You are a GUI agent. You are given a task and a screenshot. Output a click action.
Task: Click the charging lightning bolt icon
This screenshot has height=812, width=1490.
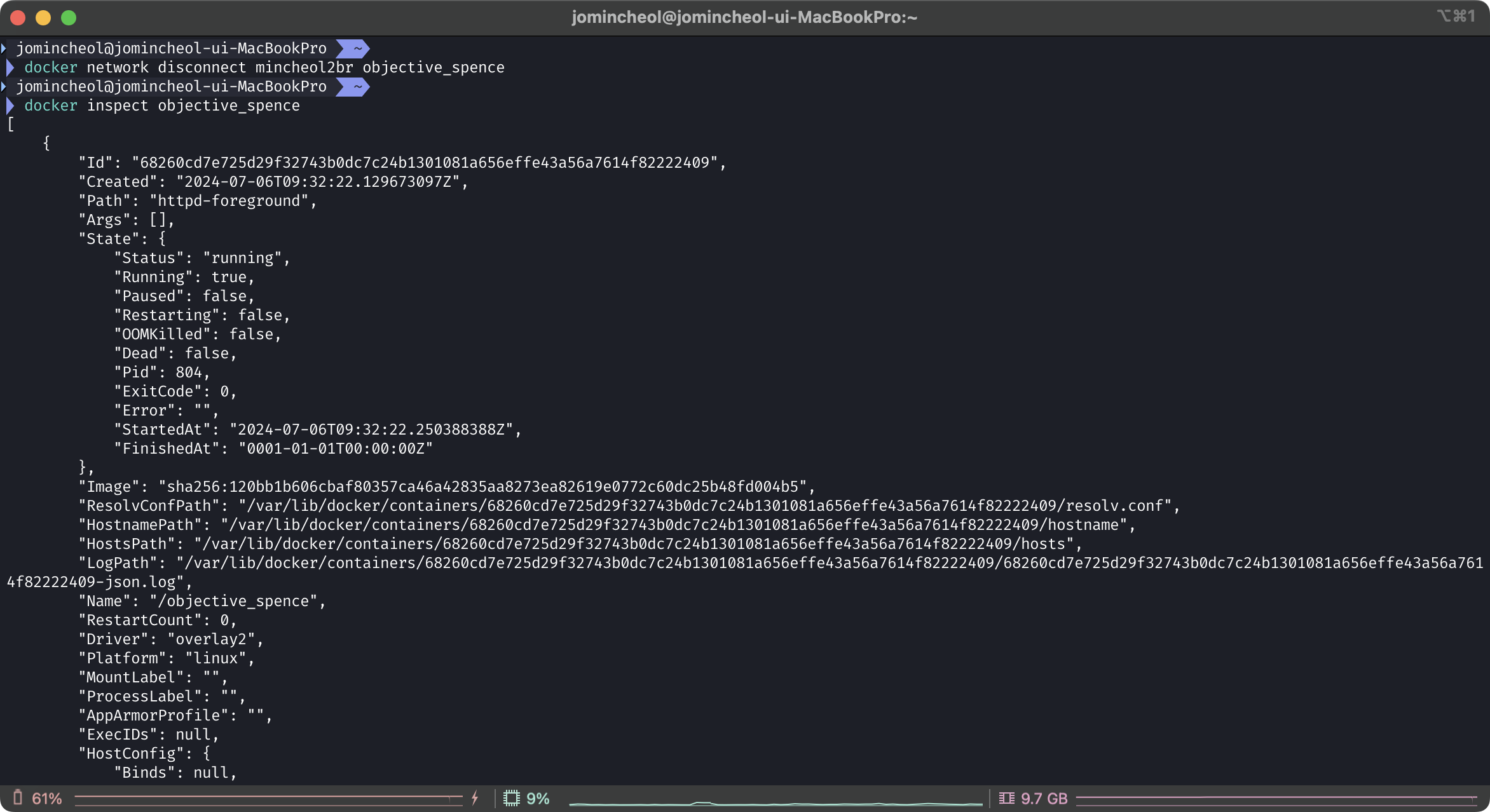pos(475,798)
